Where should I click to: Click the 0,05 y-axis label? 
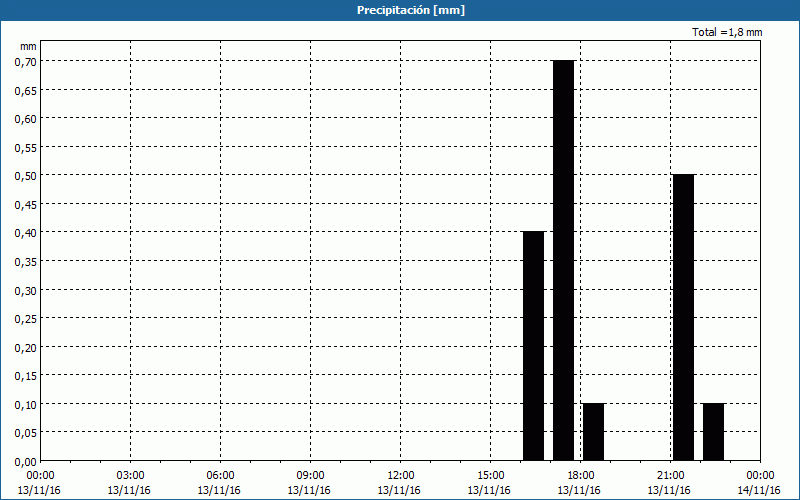(25, 433)
